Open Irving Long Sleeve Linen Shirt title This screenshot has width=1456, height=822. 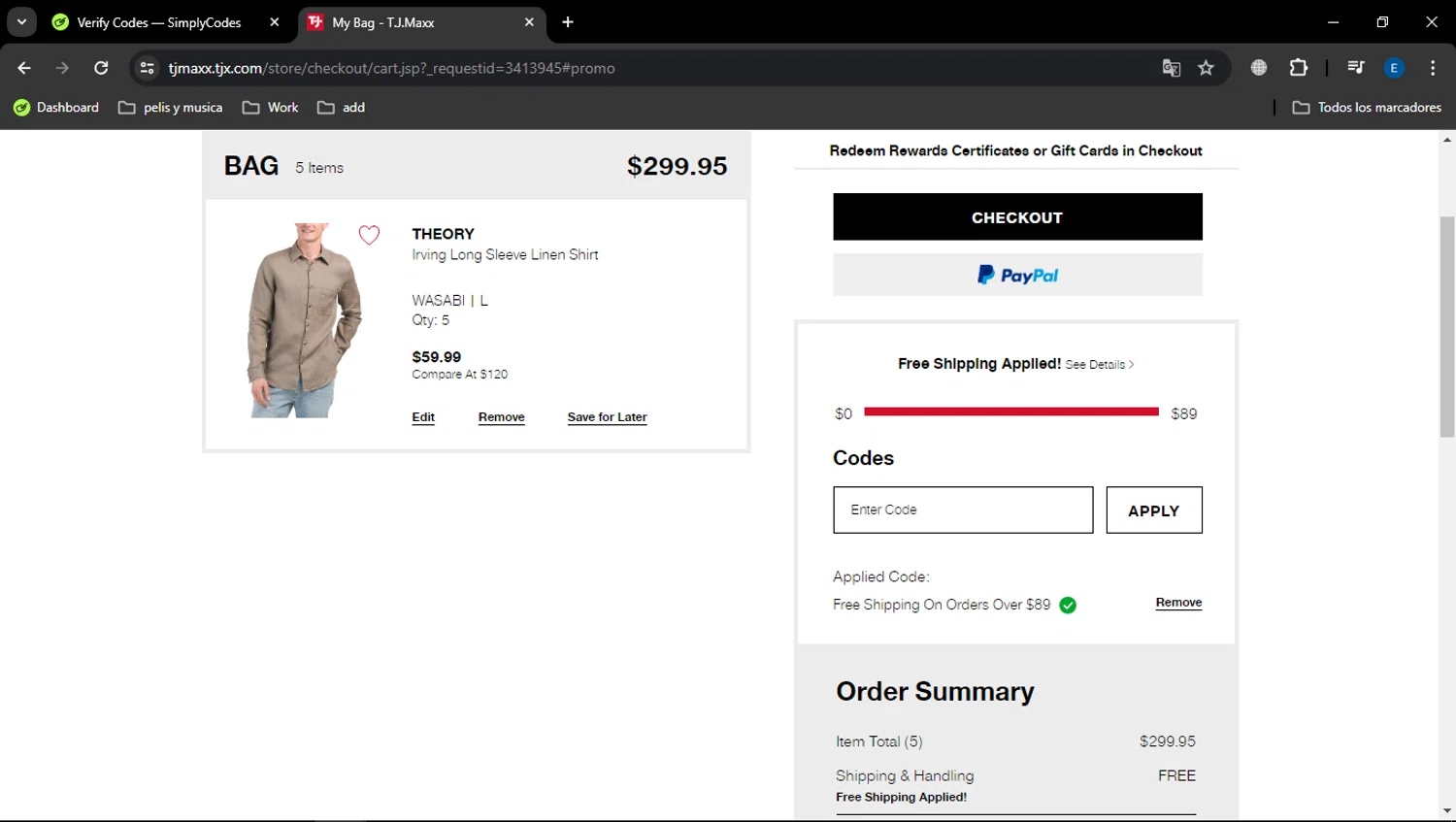click(505, 255)
